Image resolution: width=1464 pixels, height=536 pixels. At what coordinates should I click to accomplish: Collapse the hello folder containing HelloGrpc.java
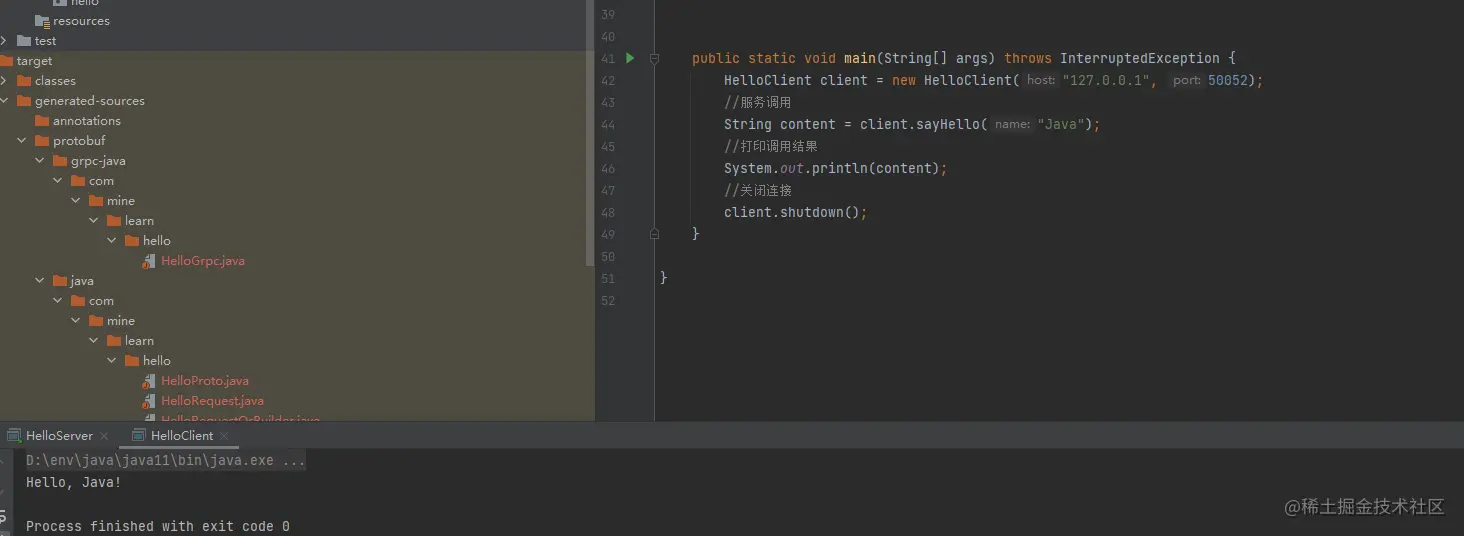pyautogui.click(x=112, y=241)
